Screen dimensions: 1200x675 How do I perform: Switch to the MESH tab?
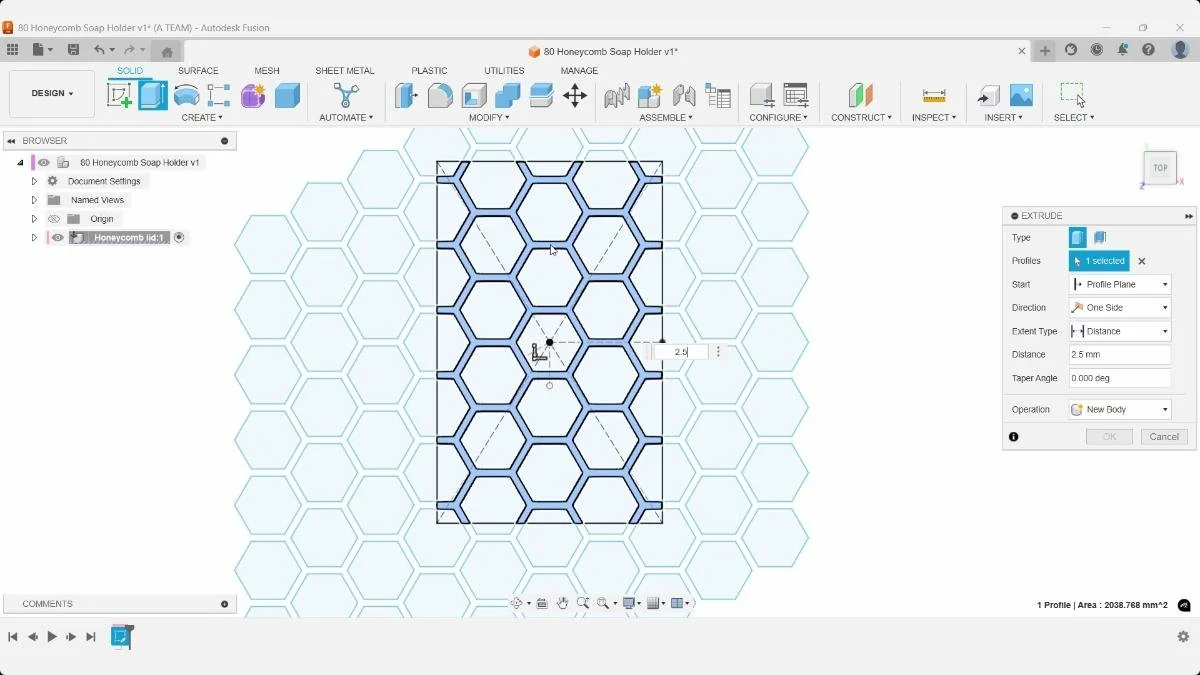(267, 71)
